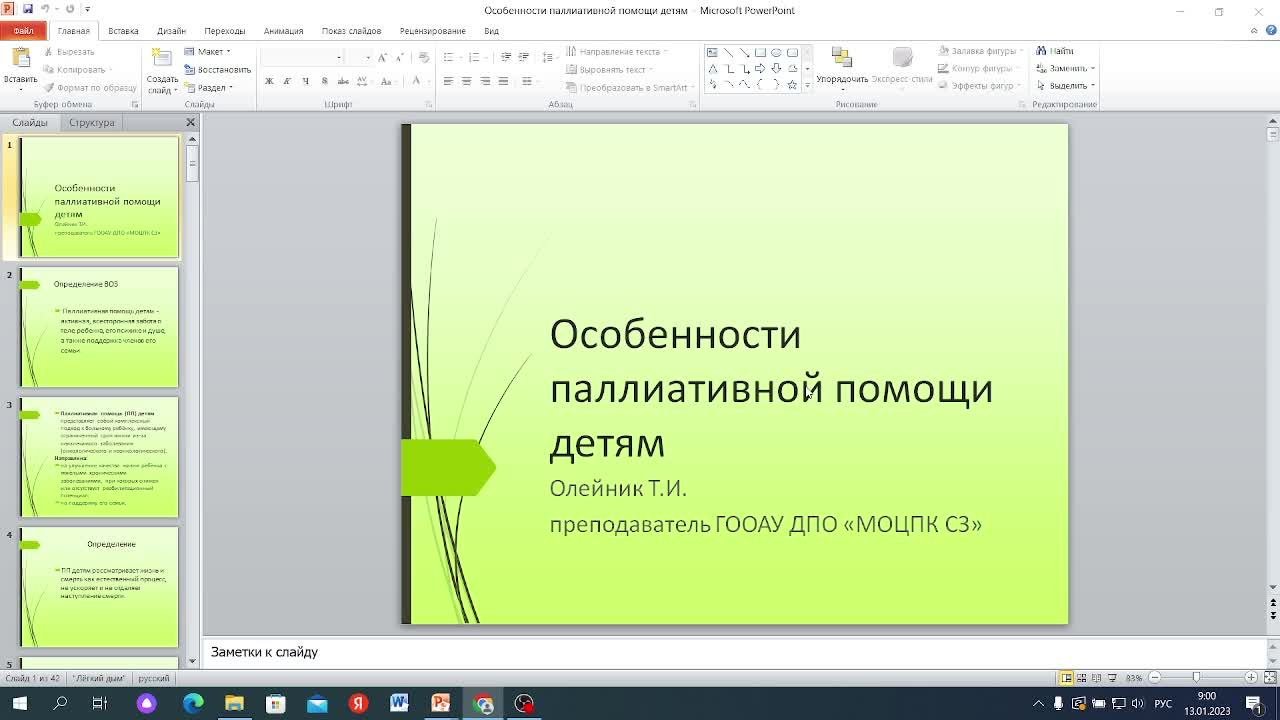The width and height of the screenshot is (1280, 720).
Task: Select slide 3 thumbnail in the panel
Action: click(99, 457)
